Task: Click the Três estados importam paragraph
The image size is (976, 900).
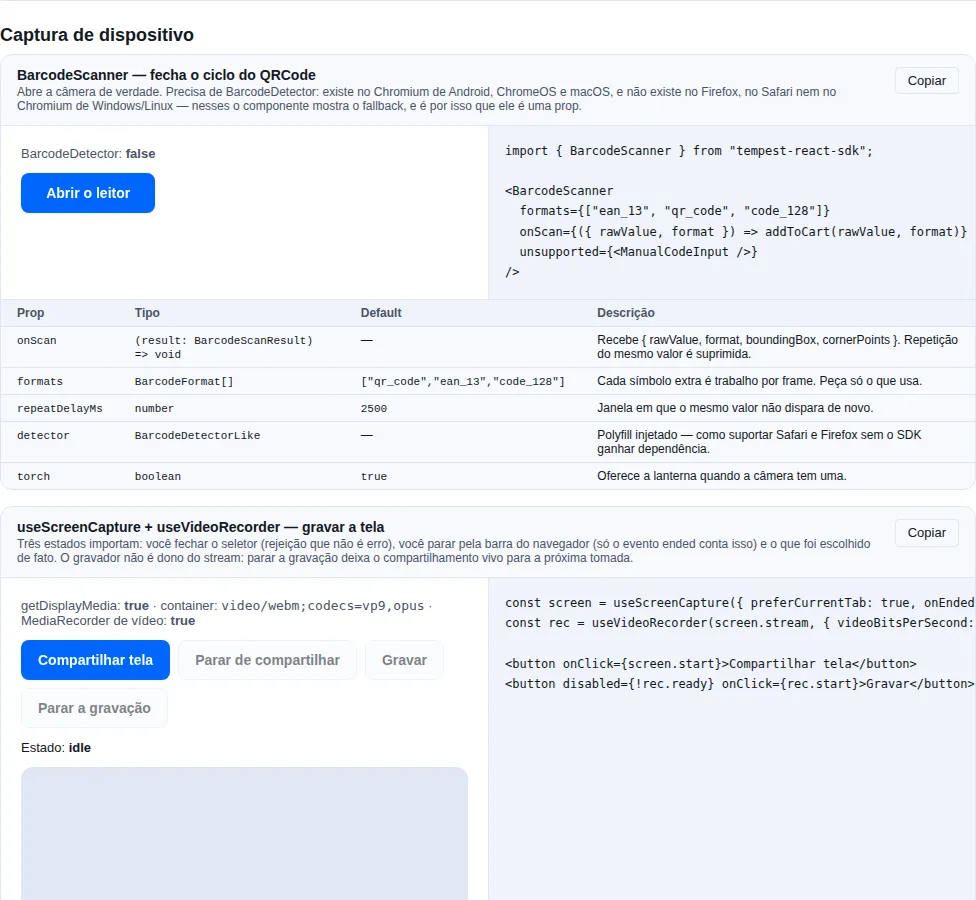Action: 444,551
